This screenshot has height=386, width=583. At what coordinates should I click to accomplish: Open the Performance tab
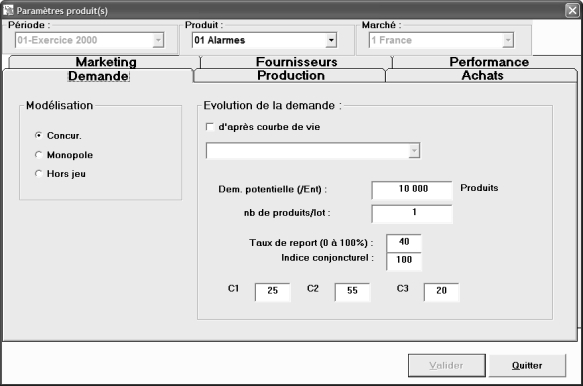pos(489,62)
